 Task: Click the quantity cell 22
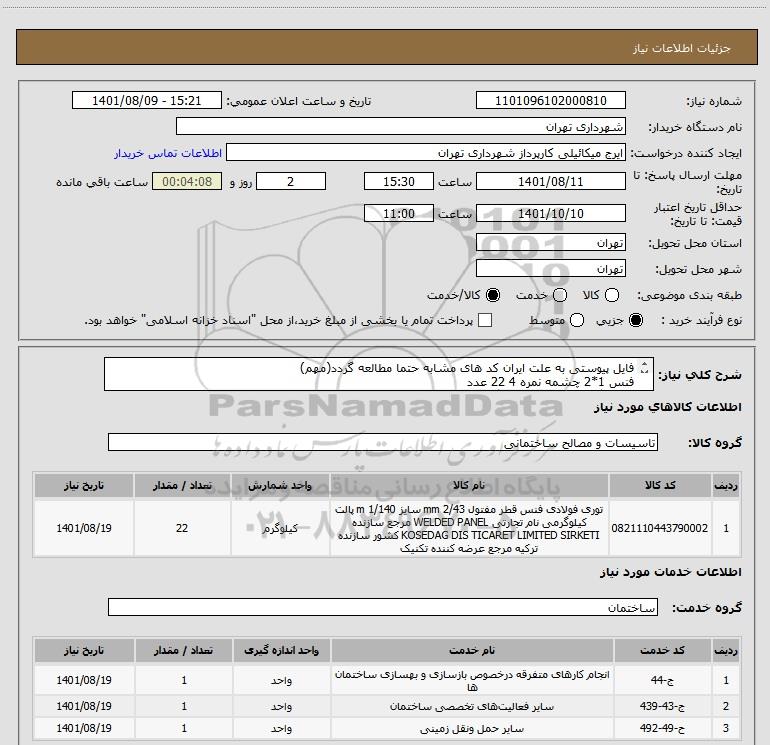click(182, 528)
